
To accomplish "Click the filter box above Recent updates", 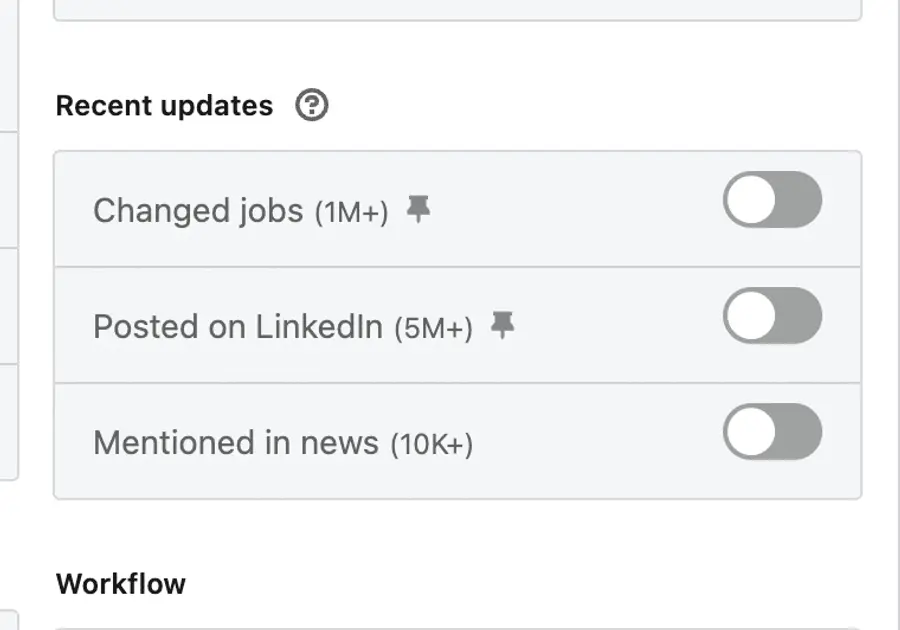I will click(457, 9).
